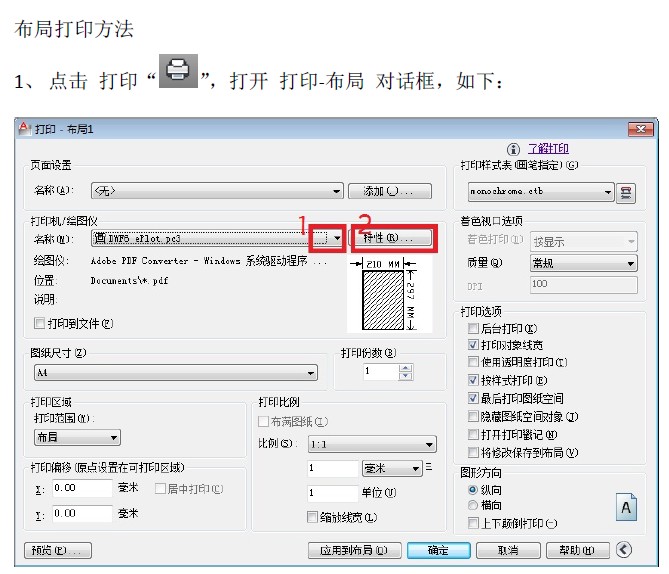Toggle the 布满图纸 checkbox
The width and height of the screenshot is (669, 574).
263,422
